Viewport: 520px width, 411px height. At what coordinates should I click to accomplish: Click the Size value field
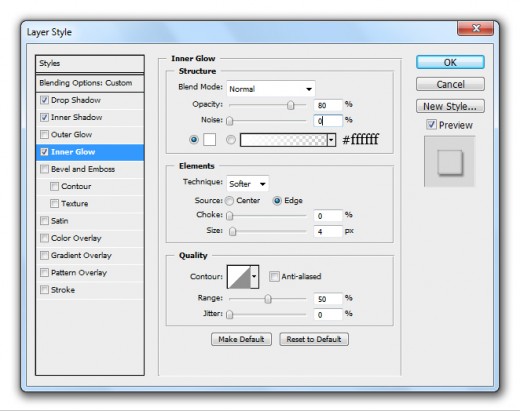(x=328, y=231)
